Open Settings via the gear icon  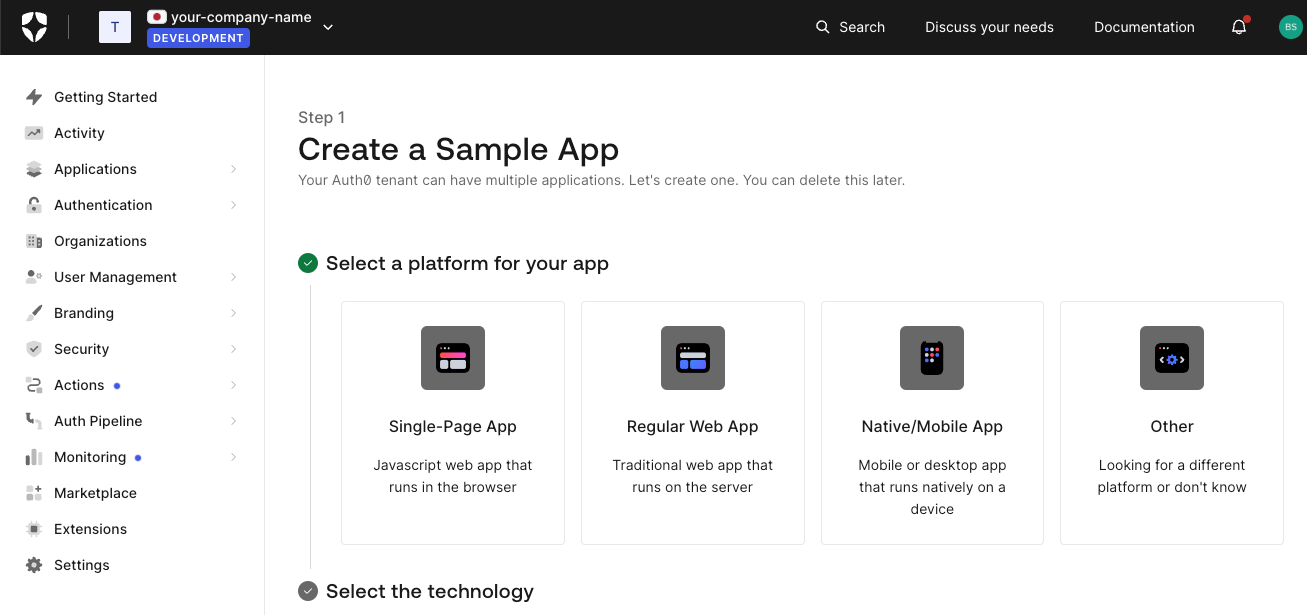point(34,565)
